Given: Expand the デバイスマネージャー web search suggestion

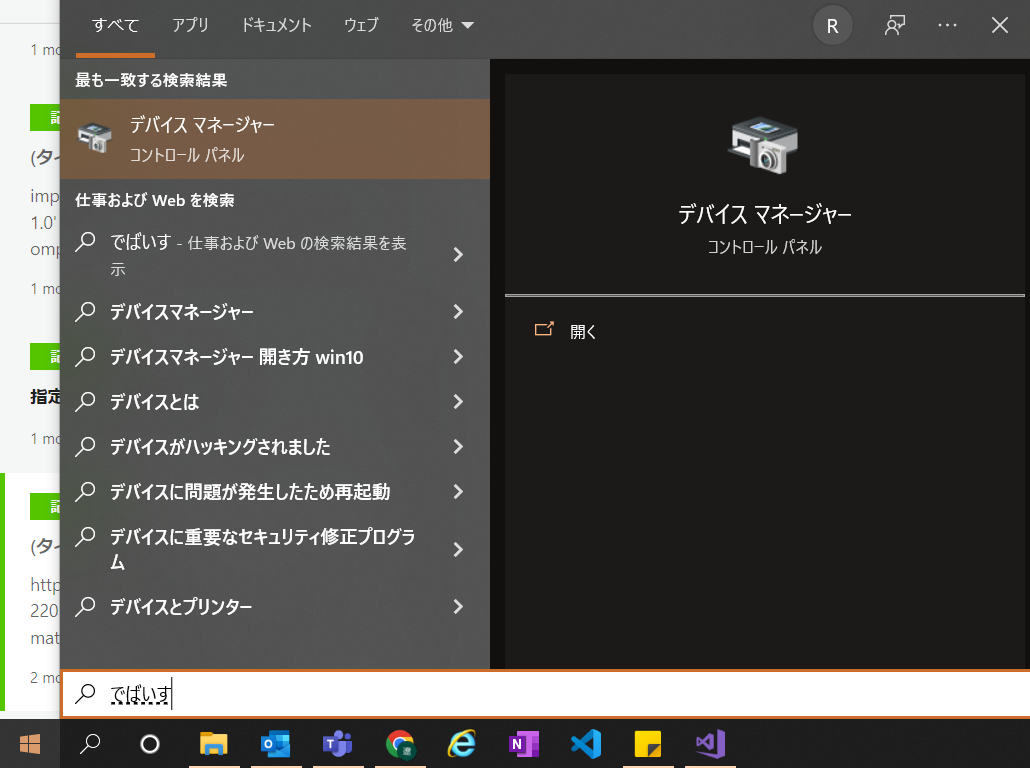Looking at the screenshot, I should coord(457,312).
